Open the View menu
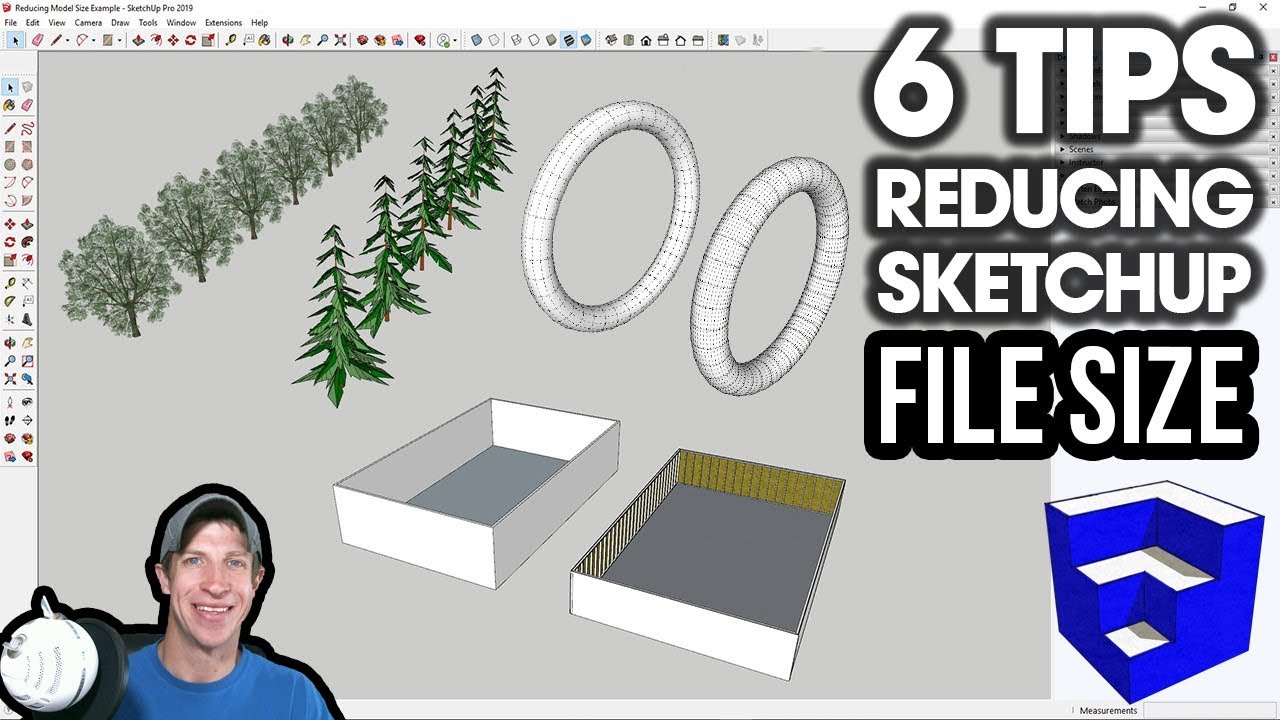1280x720 pixels. [57, 22]
